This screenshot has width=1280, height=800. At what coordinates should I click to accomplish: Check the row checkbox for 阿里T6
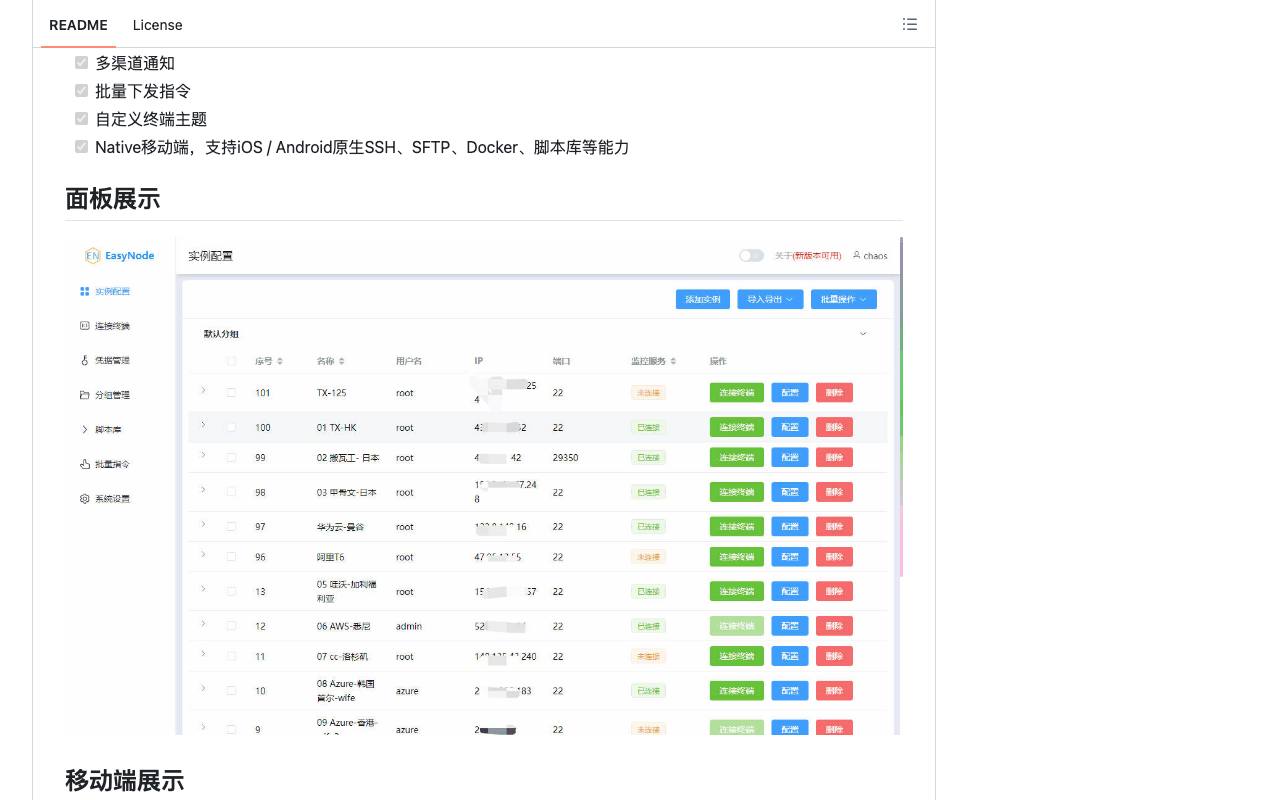coord(231,557)
